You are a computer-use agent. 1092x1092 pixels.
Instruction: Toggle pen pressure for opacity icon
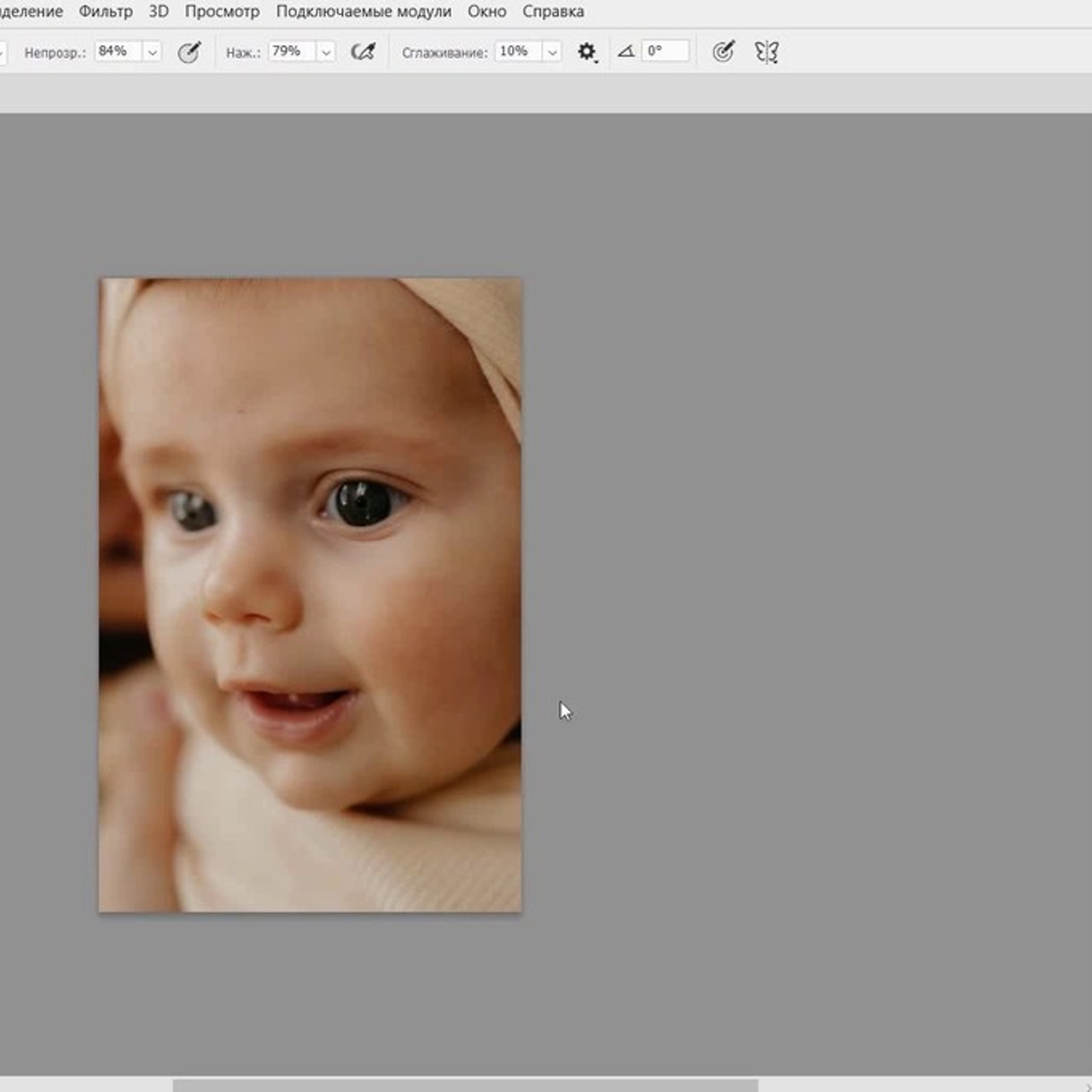pos(189,52)
